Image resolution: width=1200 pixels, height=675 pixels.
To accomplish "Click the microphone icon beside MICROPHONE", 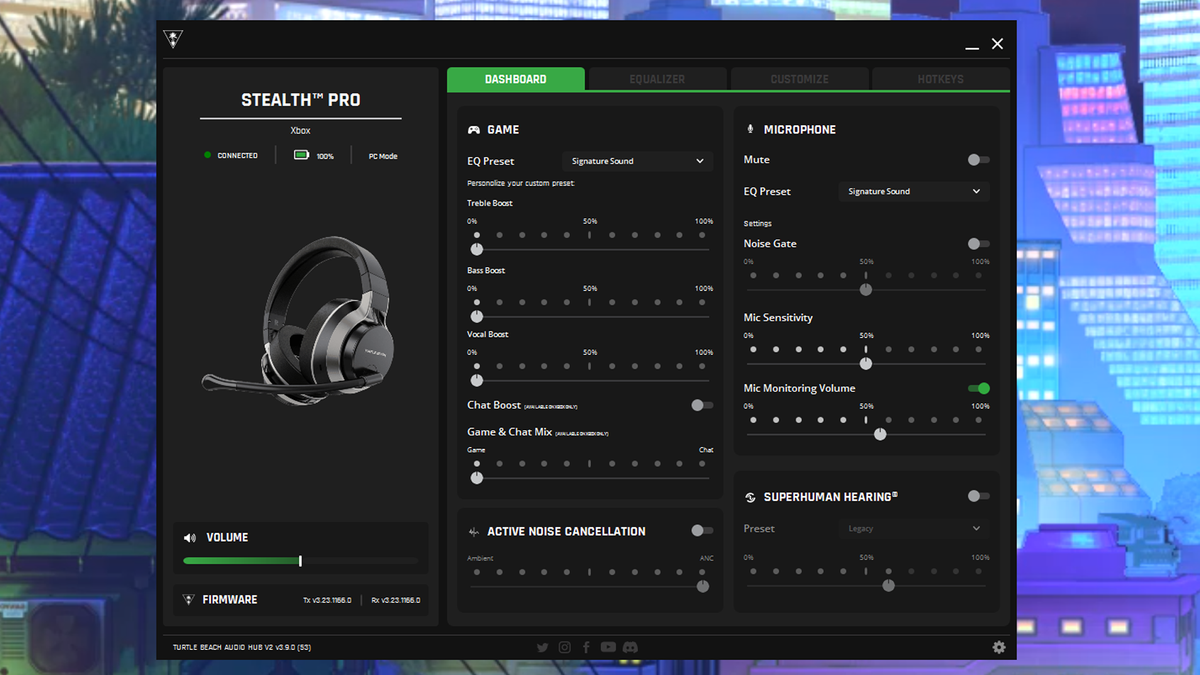I will pos(750,129).
